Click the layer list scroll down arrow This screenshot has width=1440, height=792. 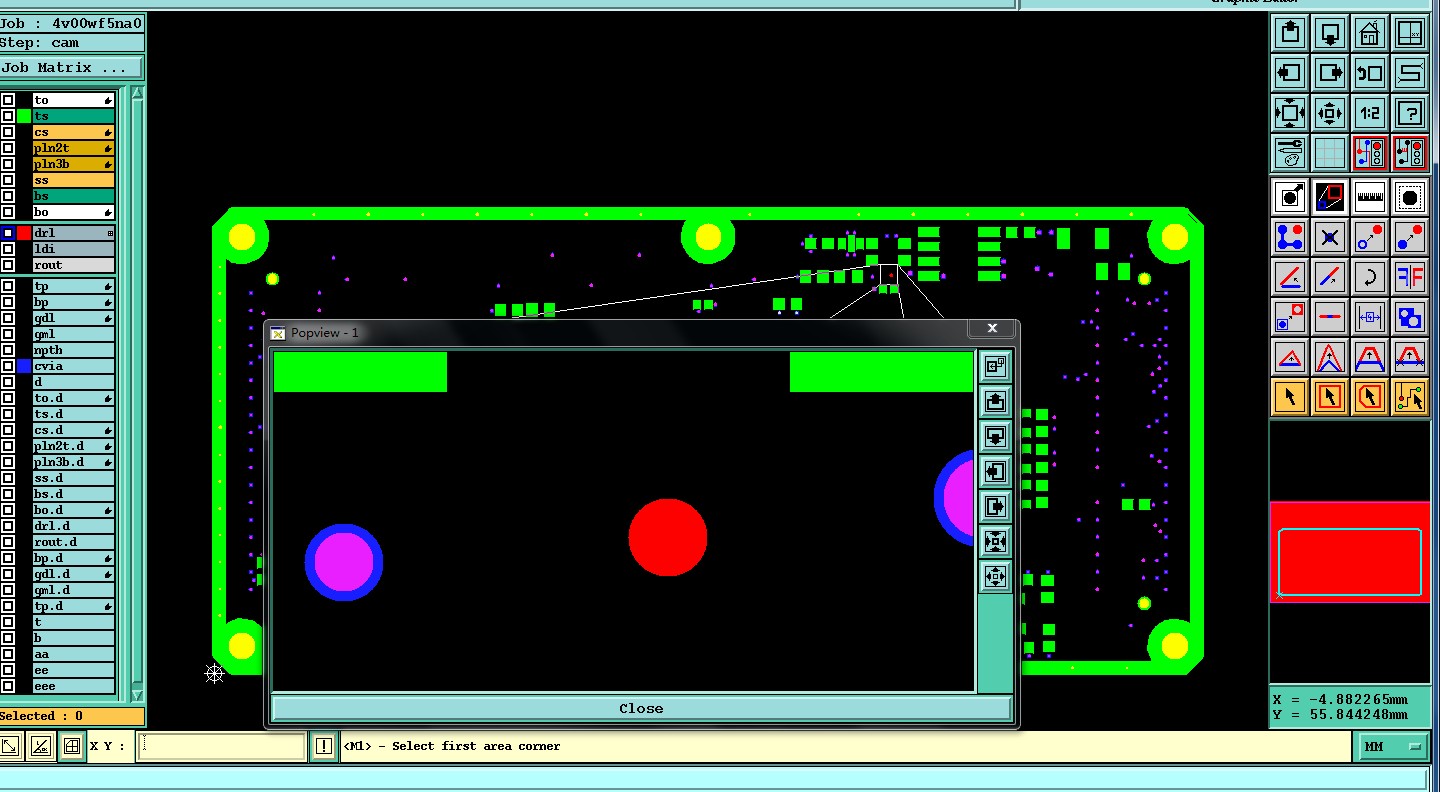[137, 695]
